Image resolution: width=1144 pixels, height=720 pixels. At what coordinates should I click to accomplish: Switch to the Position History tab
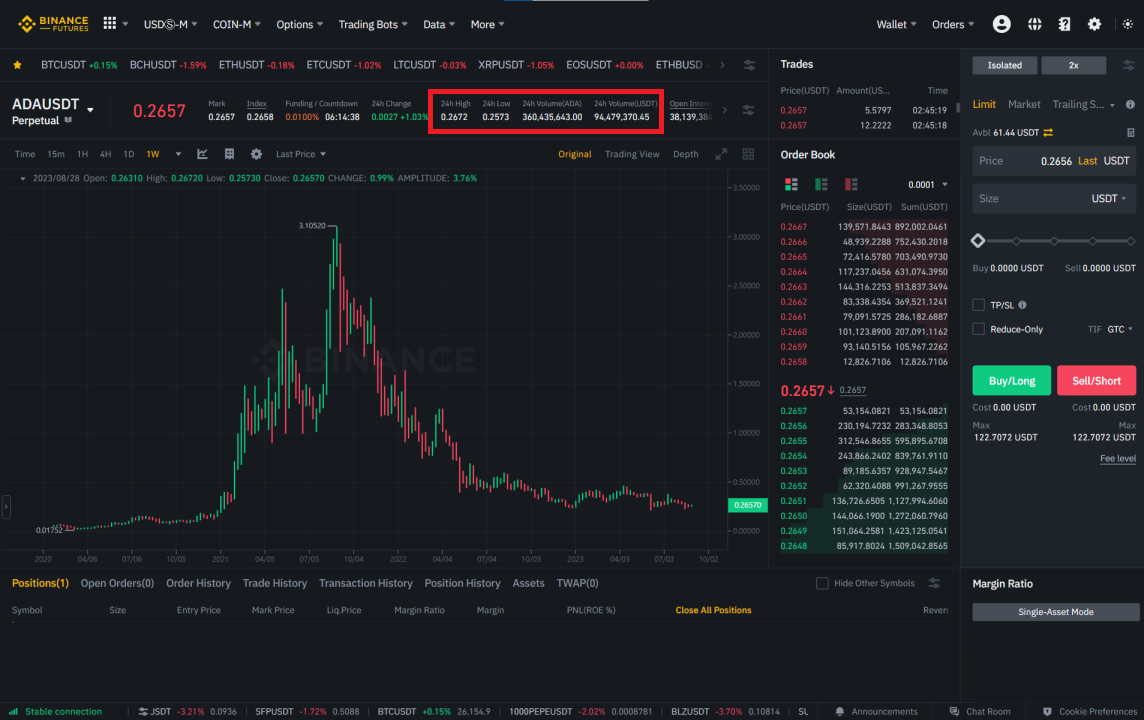coord(463,583)
